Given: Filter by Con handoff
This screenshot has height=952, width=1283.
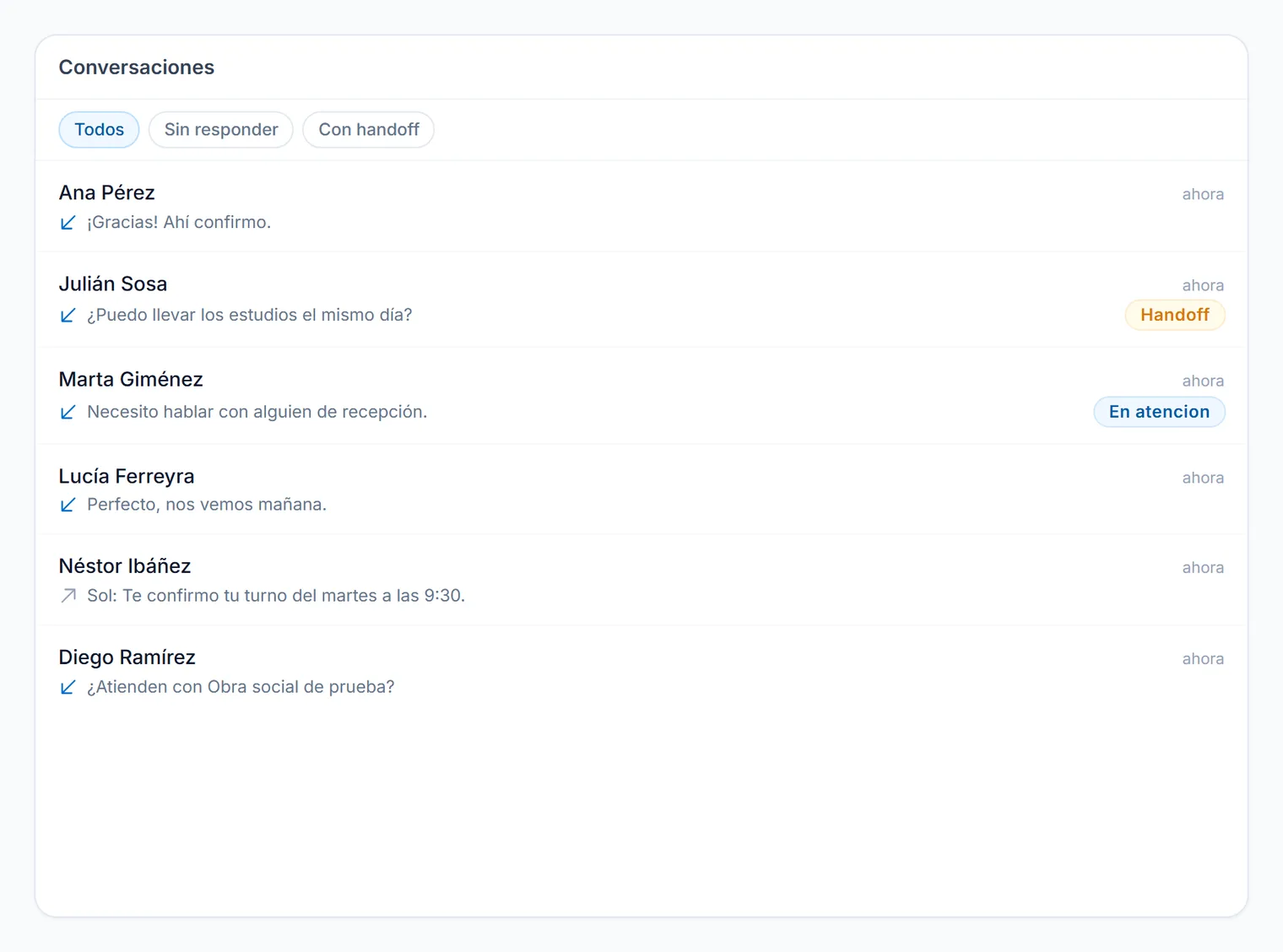Looking at the screenshot, I should 369,130.
